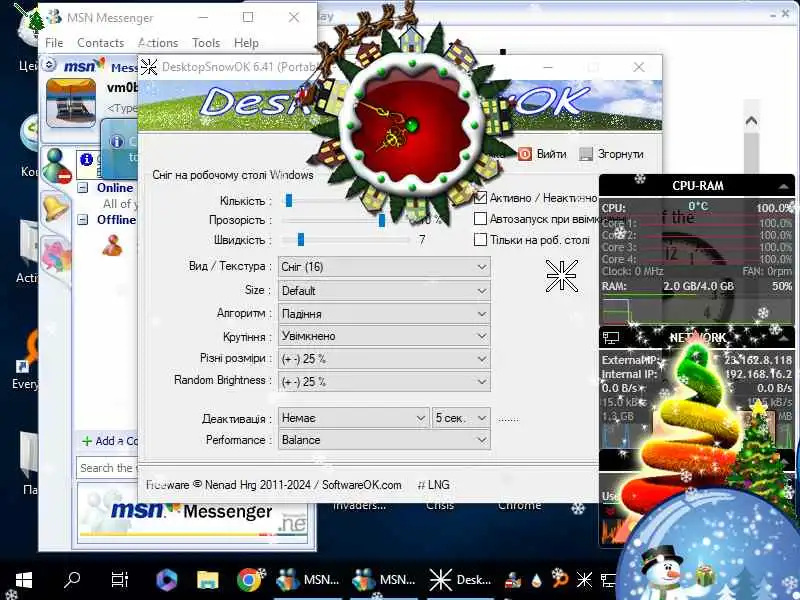Open Task View from the taskbar
This screenshot has width=800, height=600.
click(x=119, y=580)
